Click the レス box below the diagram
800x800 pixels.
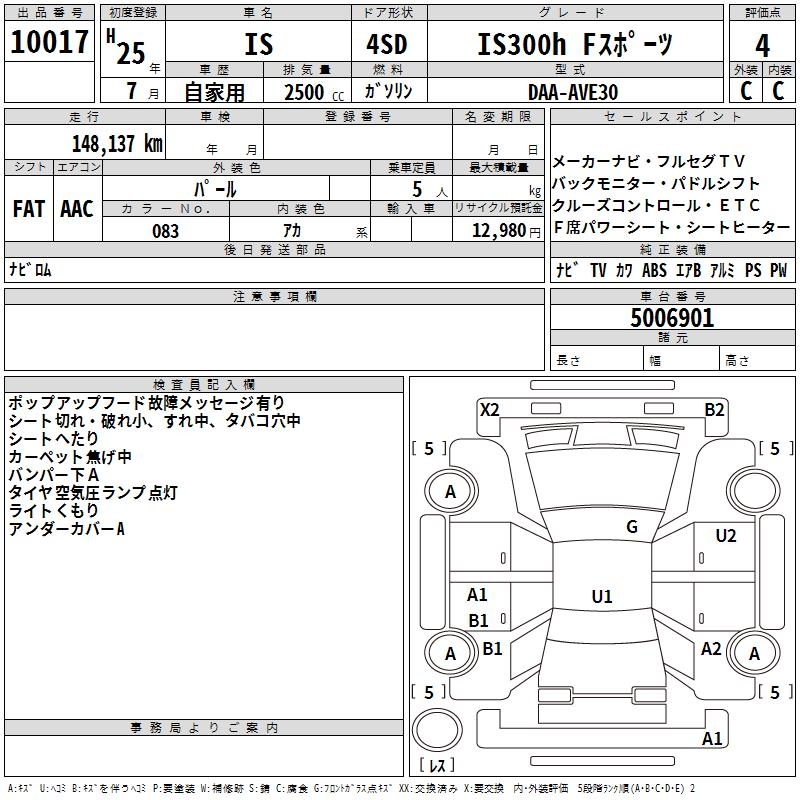click(441, 766)
